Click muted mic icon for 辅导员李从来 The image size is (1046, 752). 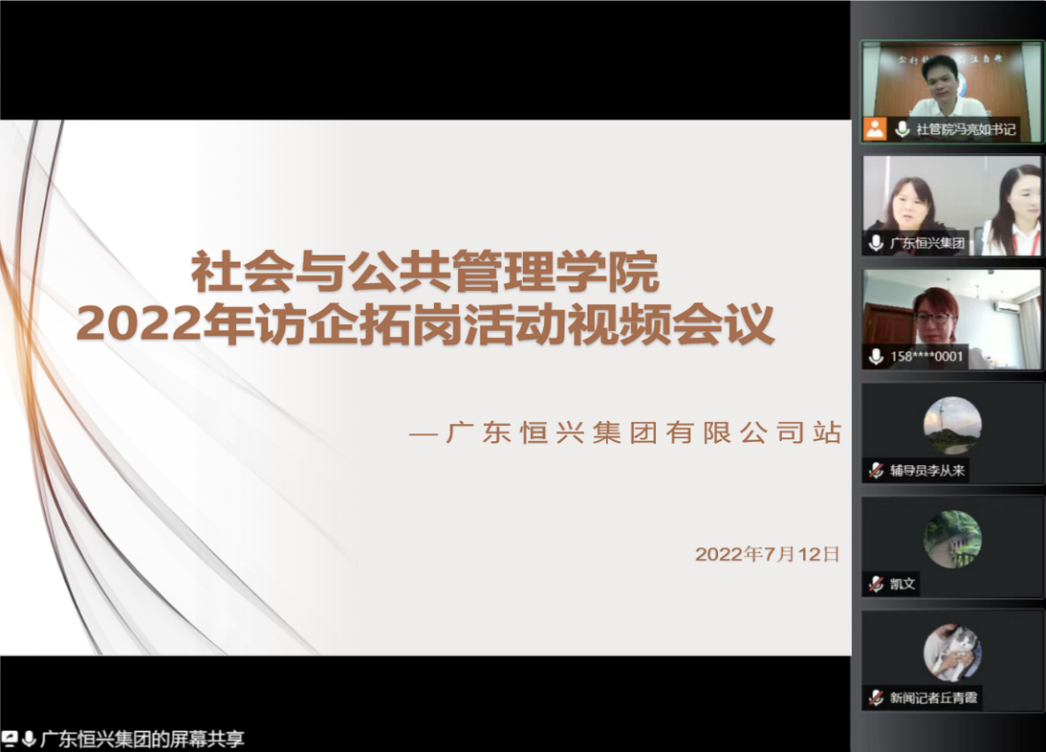click(876, 471)
